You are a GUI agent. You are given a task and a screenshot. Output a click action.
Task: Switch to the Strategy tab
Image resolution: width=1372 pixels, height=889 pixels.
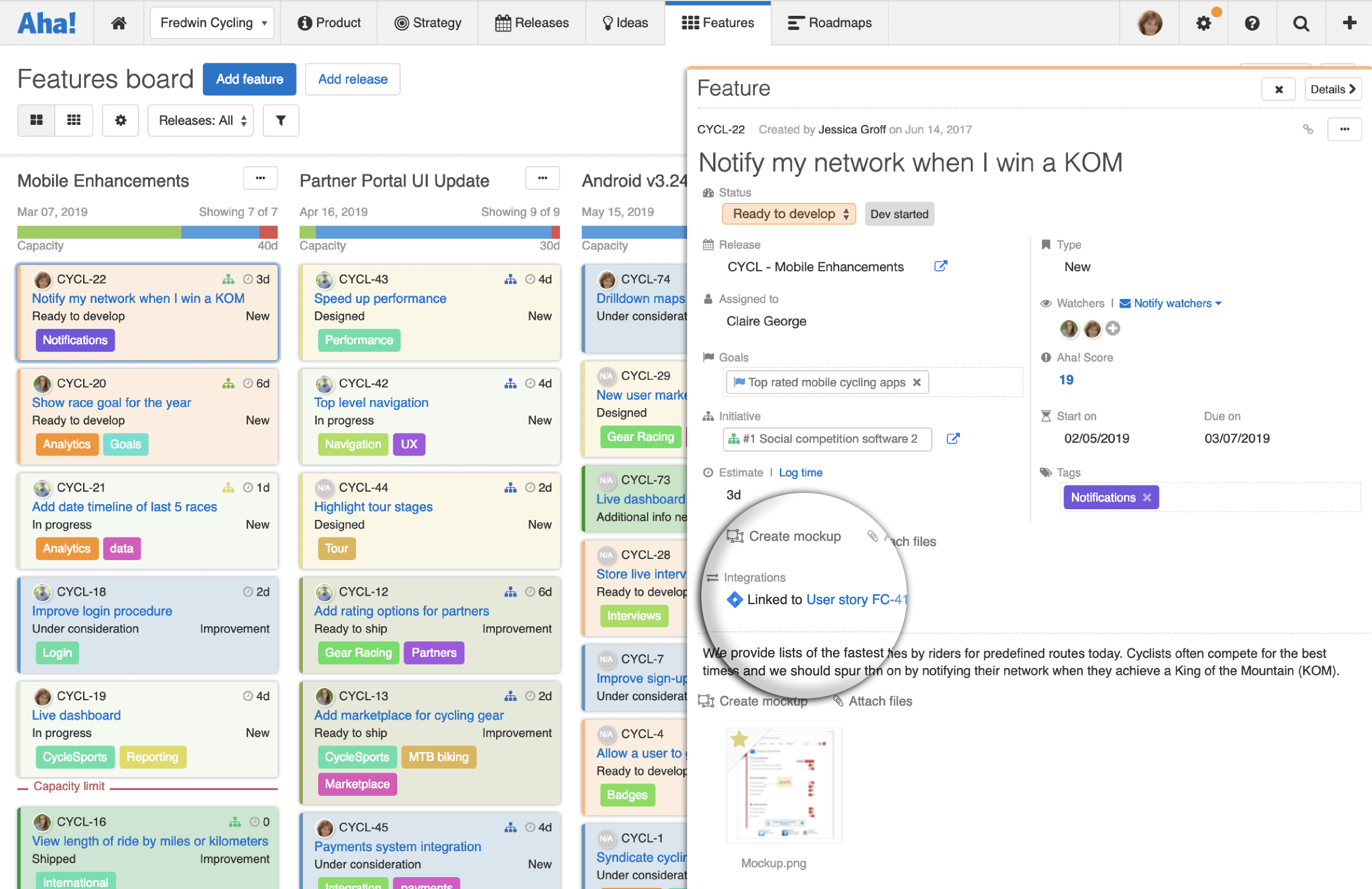[428, 23]
